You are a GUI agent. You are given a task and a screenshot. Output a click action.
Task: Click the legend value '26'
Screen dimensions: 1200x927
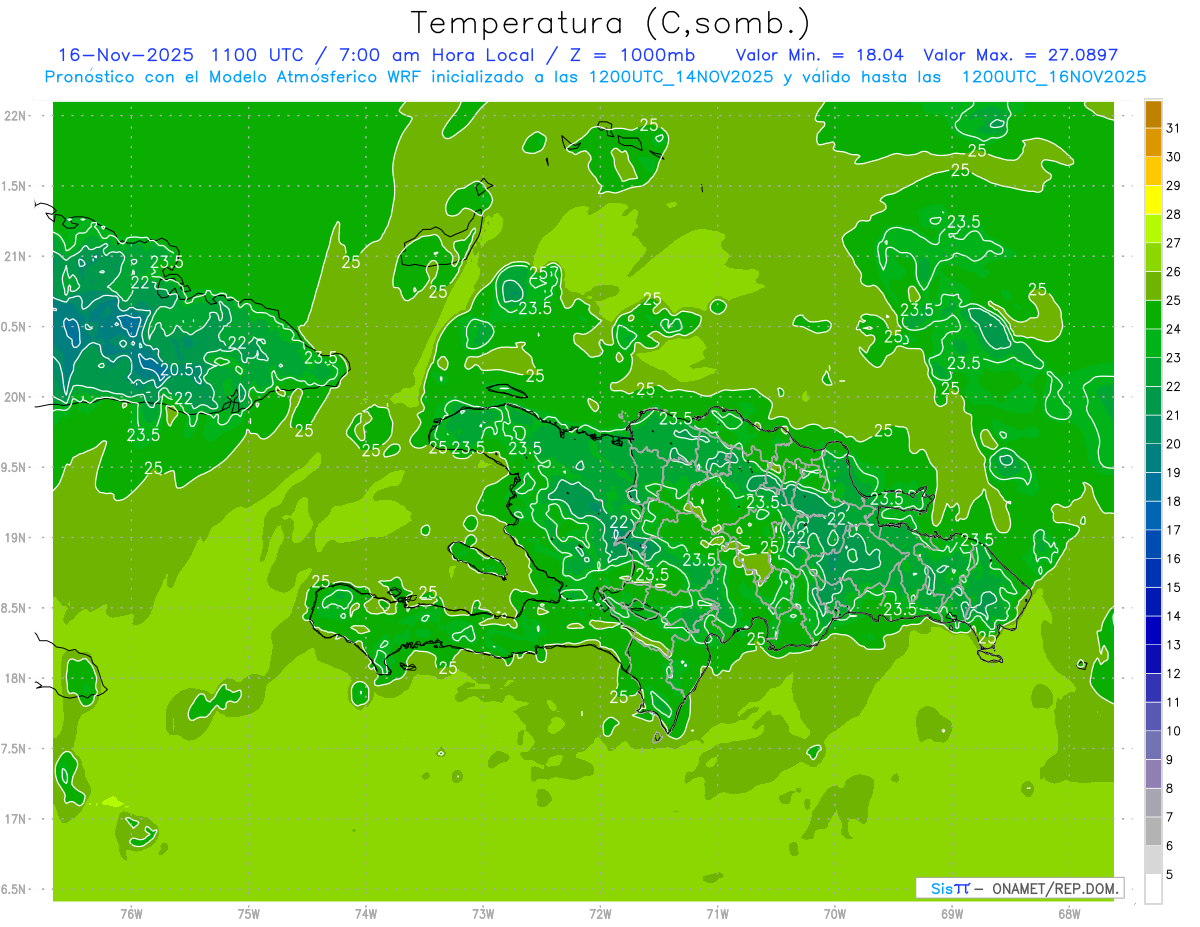coord(1174,272)
